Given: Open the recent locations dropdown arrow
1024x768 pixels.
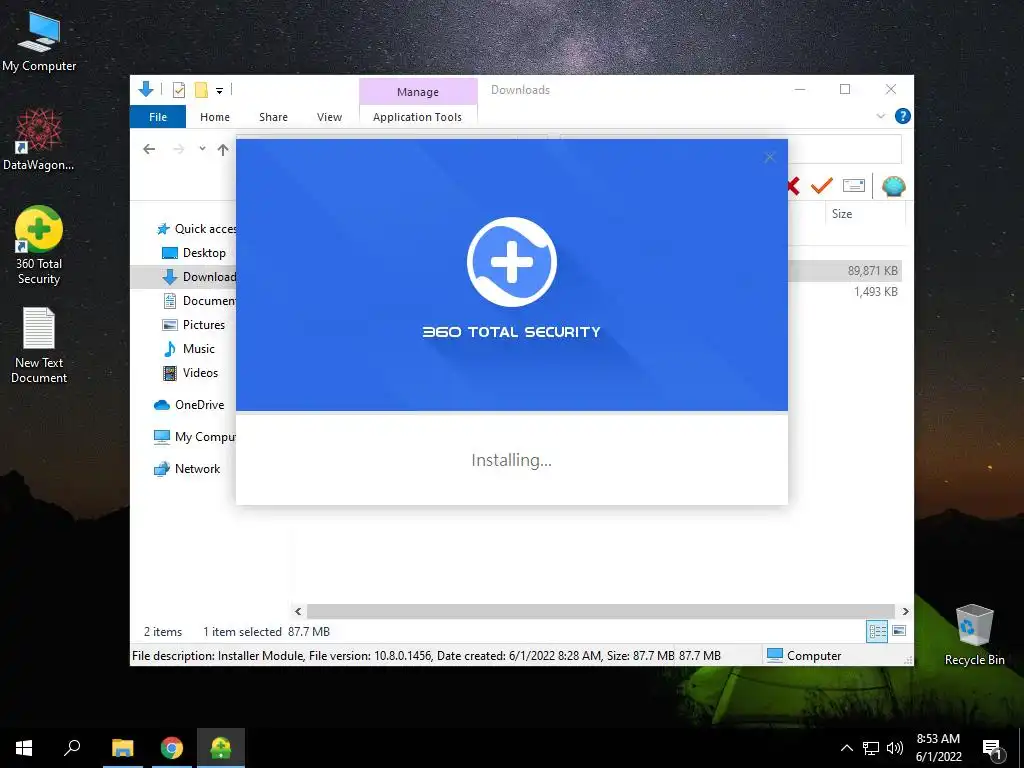Looking at the screenshot, I should click(202, 149).
